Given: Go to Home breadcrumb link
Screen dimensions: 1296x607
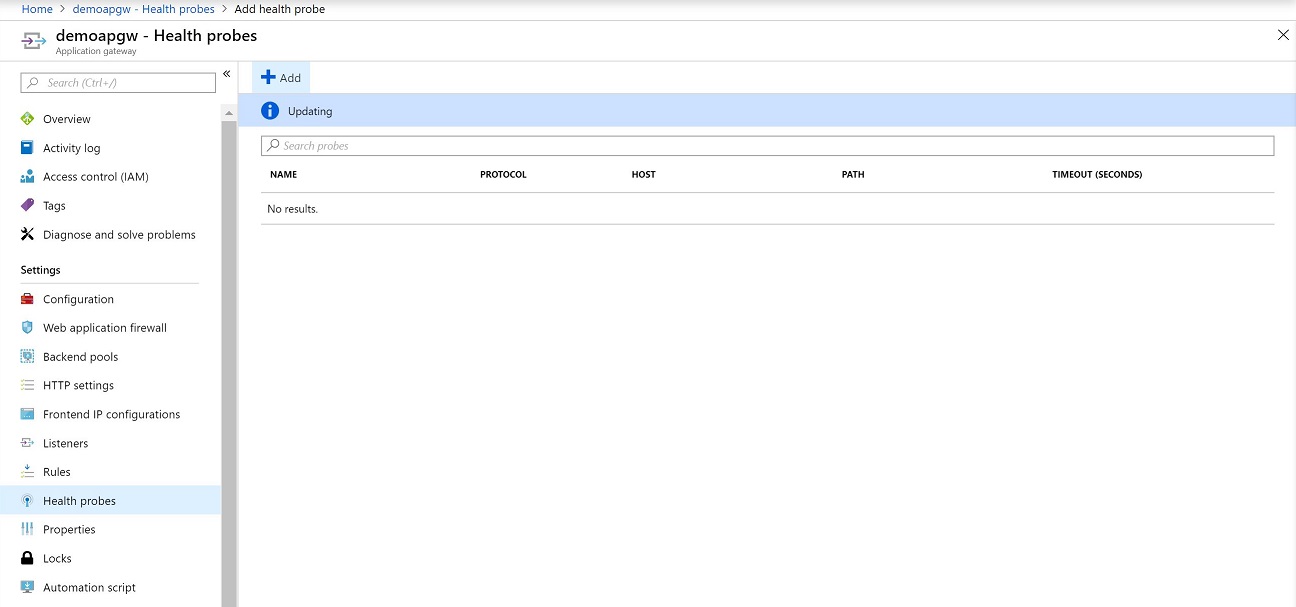Looking at the screenshot, I should 37,9.
